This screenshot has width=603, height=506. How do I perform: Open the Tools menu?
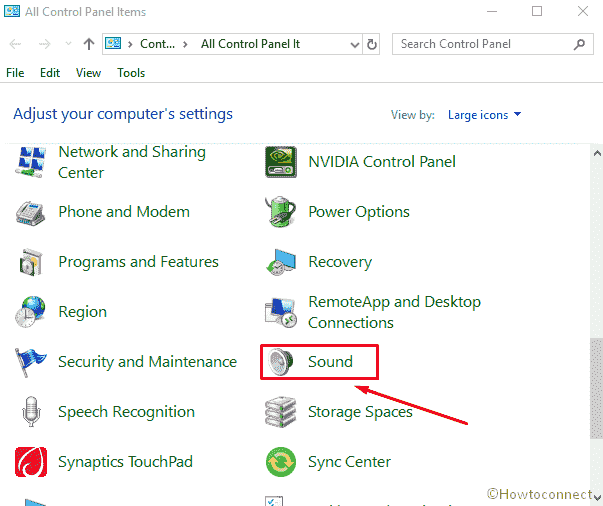(131, 73)
